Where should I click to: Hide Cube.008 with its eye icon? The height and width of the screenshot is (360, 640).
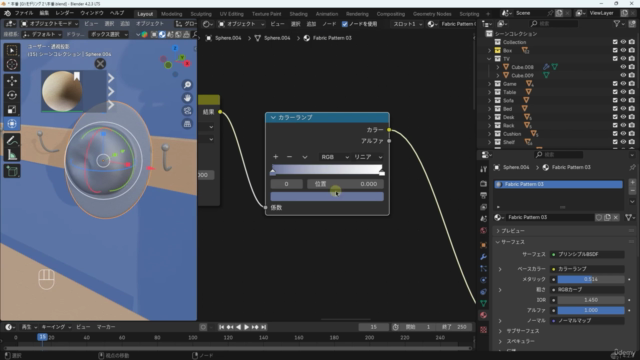pos(623,67)
